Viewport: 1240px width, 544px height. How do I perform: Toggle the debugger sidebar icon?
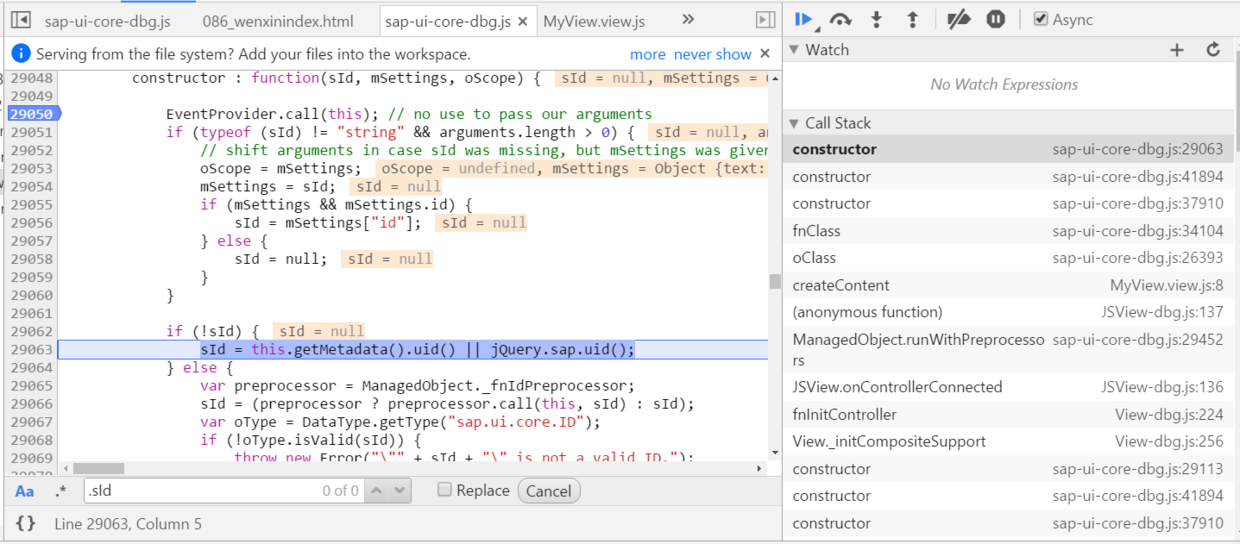[x=765, y=20]
